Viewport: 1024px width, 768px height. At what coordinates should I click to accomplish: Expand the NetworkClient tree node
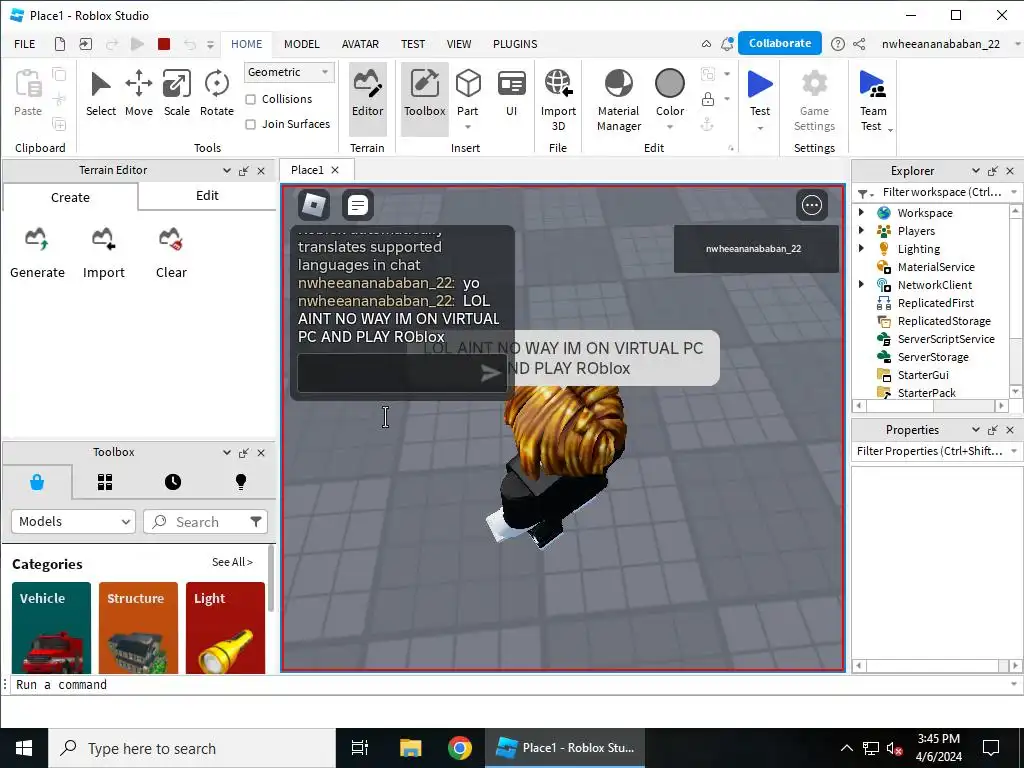click(861, 284)
